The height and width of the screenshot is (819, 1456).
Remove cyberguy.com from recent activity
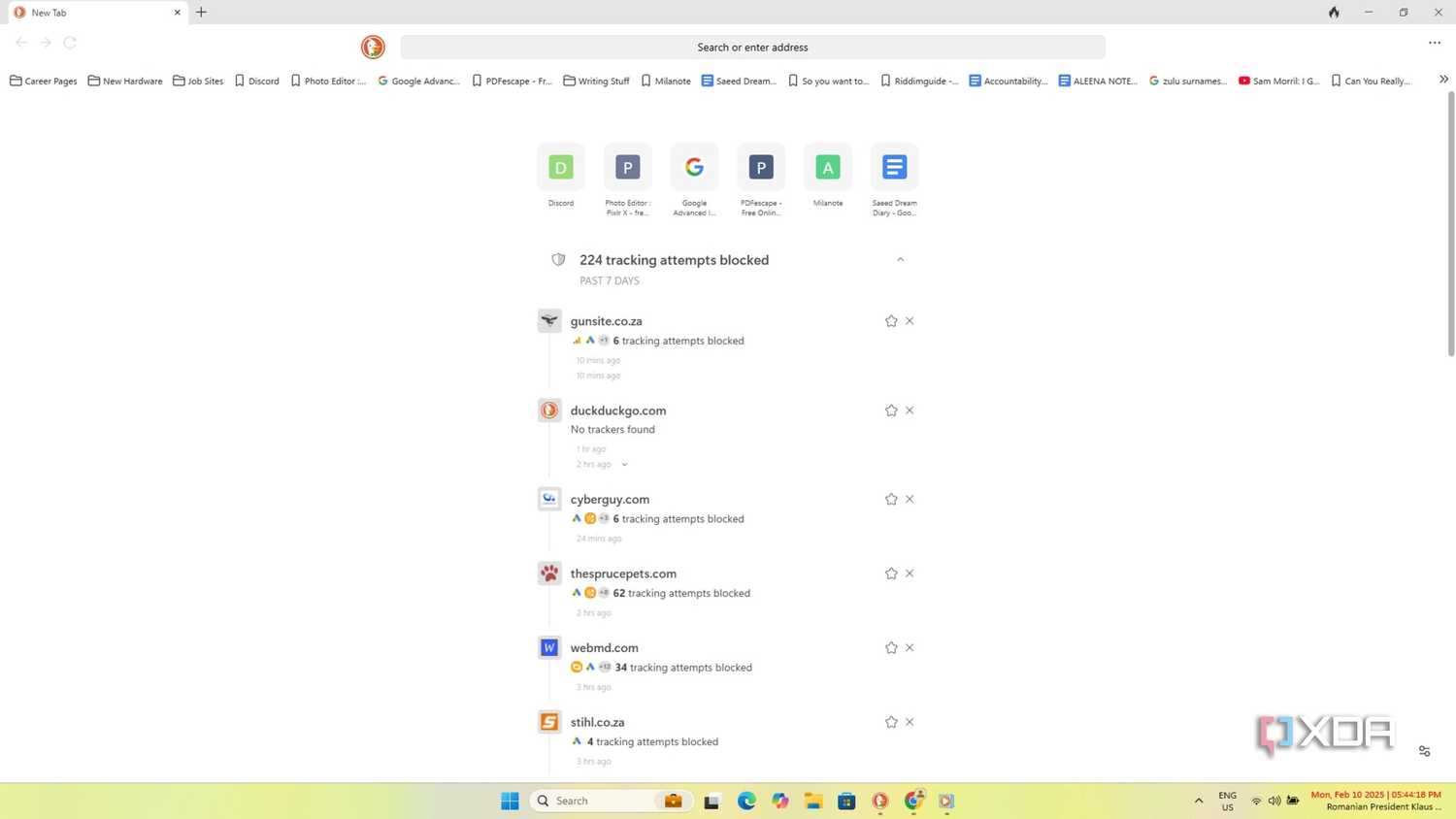click(910, 500)
